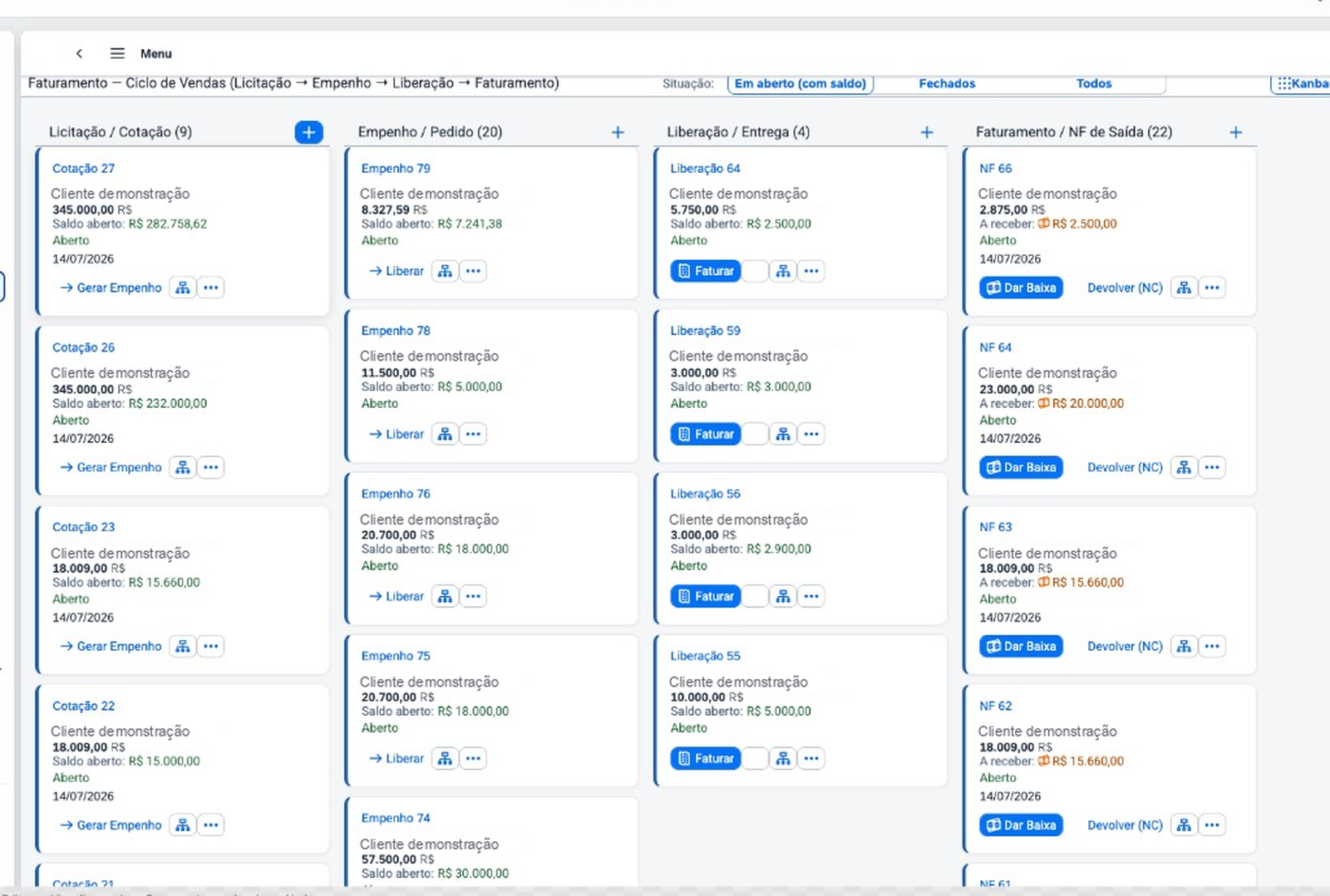
Task: Click Liberar on Empenho 75
Action: click(x=397, y=758)
